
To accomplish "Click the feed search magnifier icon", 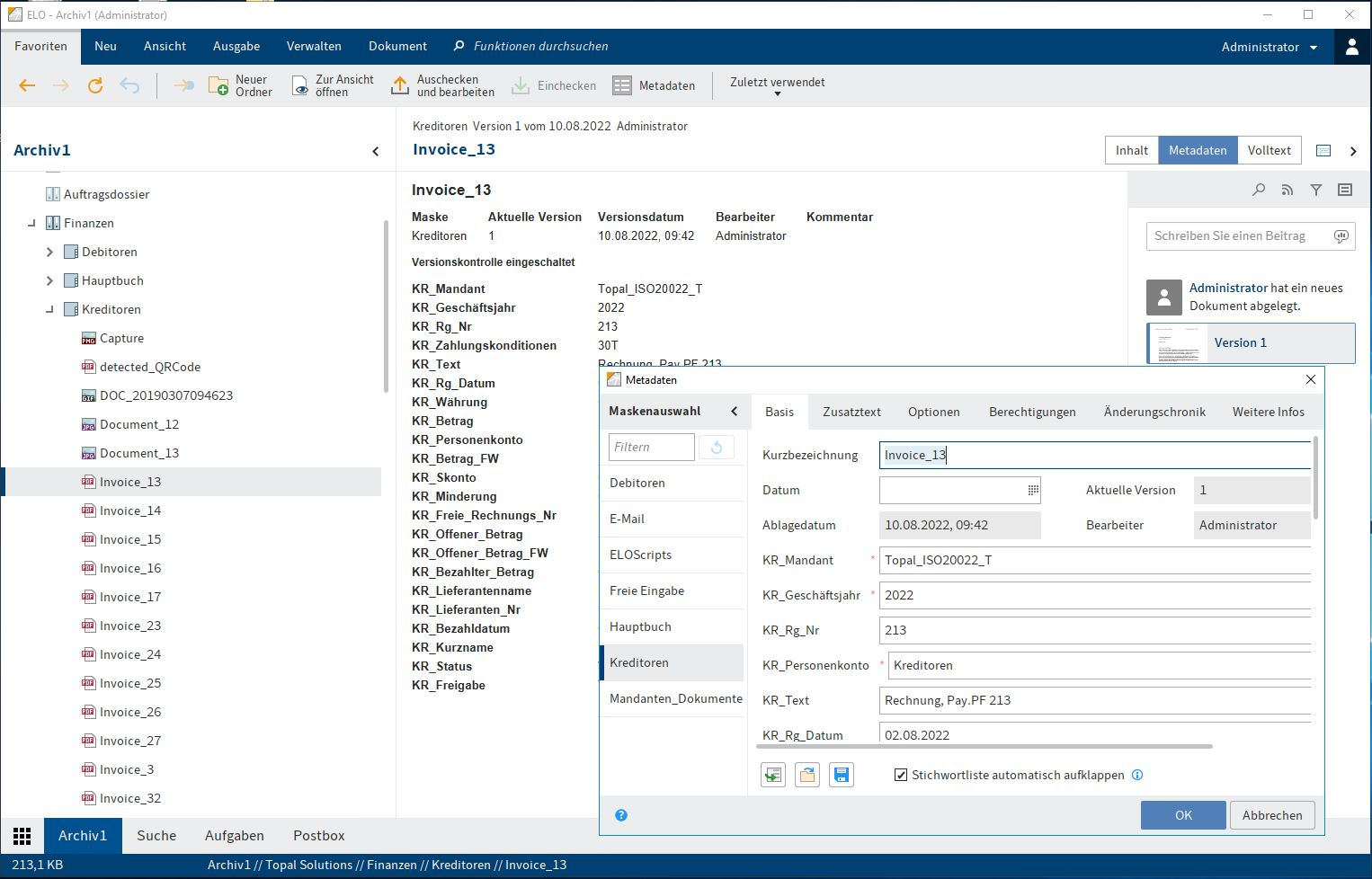I will click(1259, 190).
